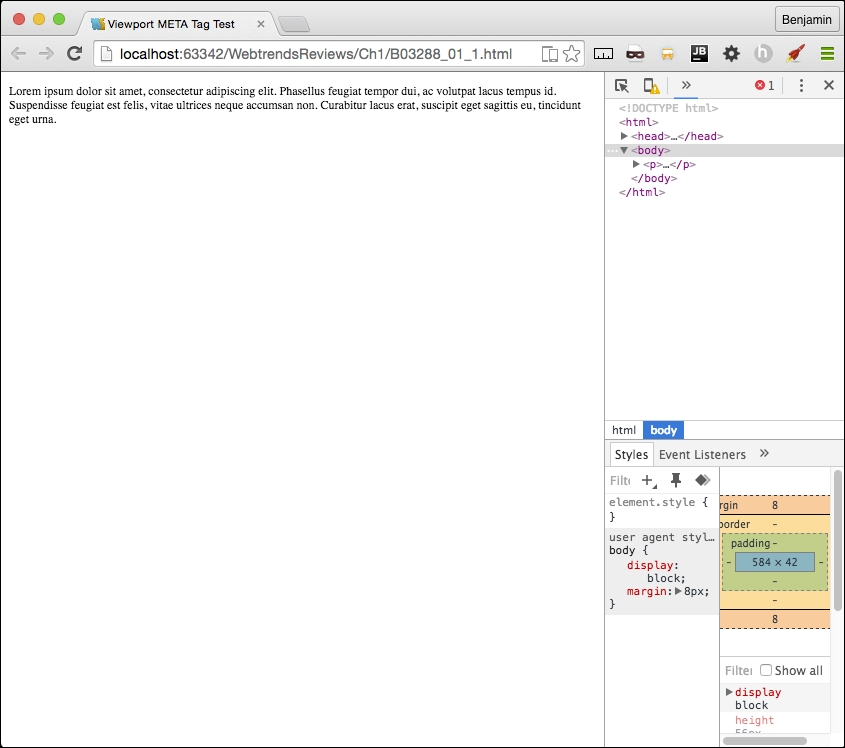
Task: Toggle device mode emulation
Action: pos(650,86)
